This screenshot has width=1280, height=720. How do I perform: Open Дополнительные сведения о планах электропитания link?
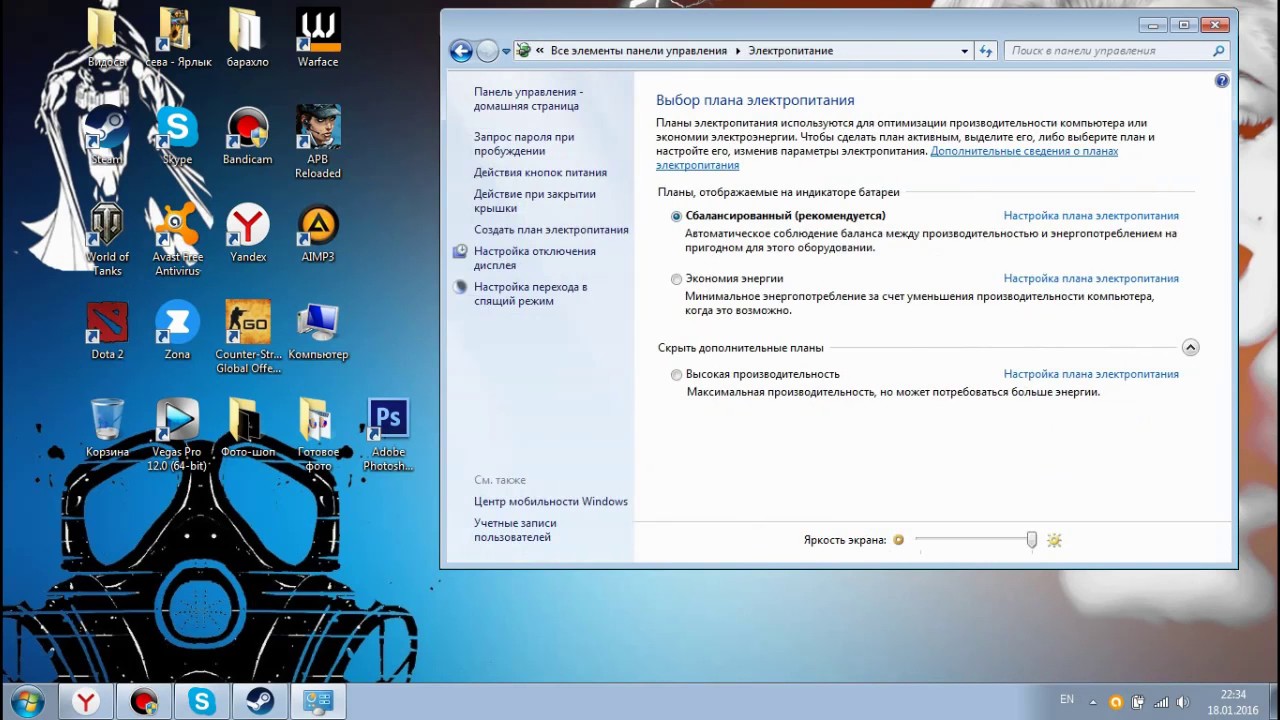(x=887, y=158)
